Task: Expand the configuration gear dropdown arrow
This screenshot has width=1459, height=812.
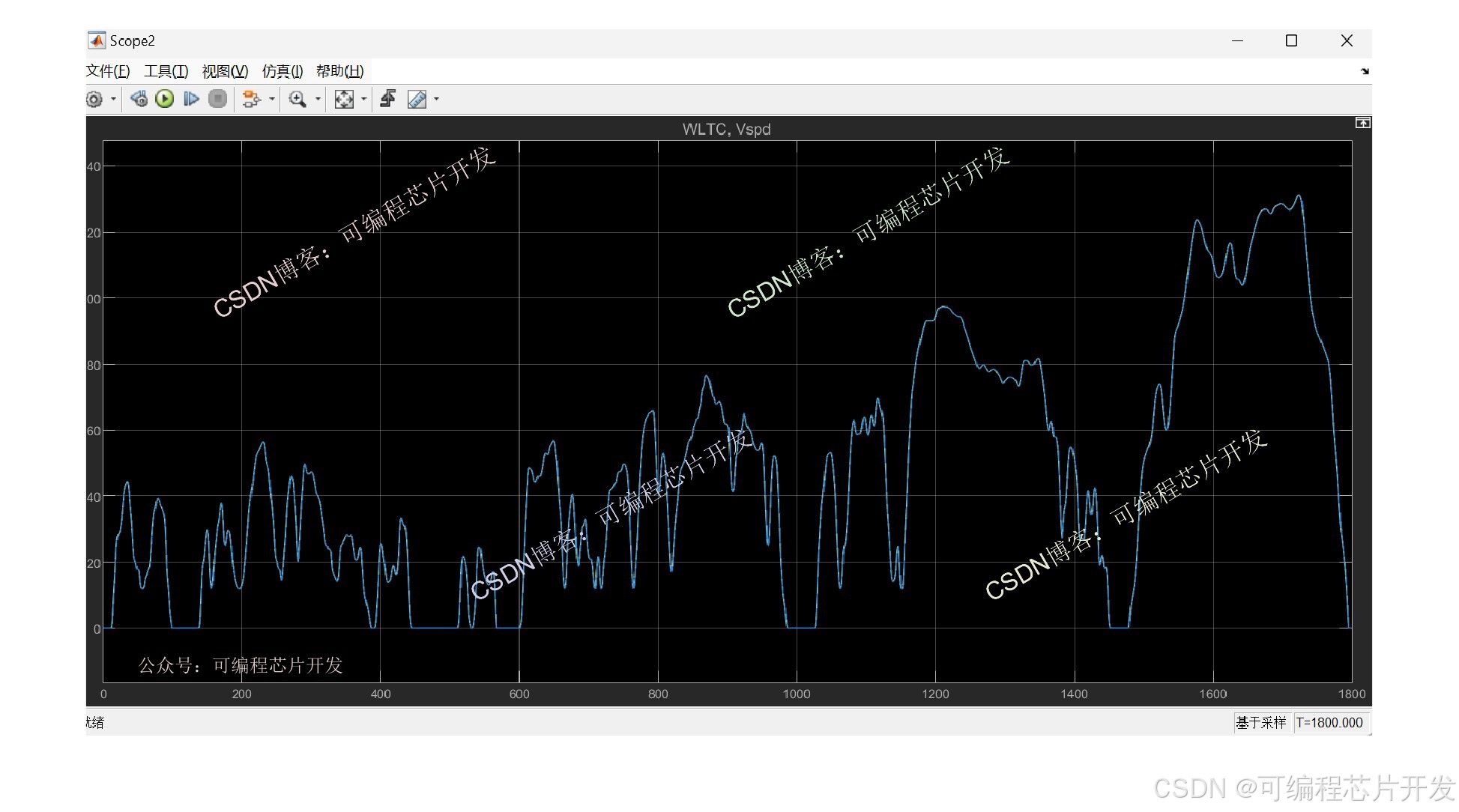Action: tap(114, 99)
